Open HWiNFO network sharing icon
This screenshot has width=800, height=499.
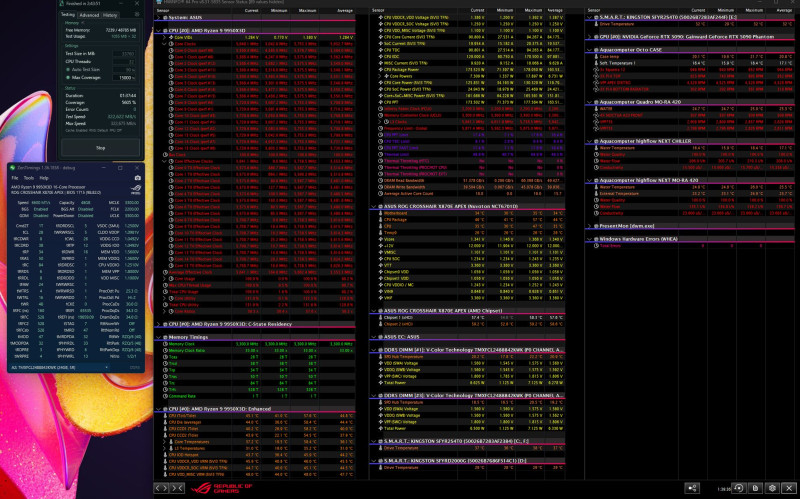pyautogui.click(x=692, y=488)
